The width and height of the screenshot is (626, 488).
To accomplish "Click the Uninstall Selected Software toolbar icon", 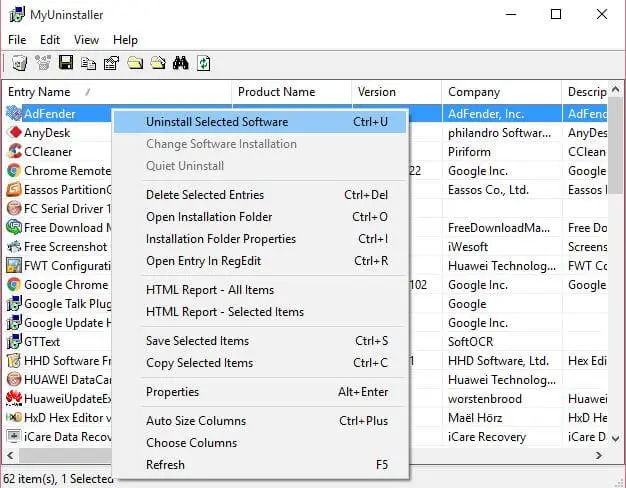I will (x=19, y=63).
